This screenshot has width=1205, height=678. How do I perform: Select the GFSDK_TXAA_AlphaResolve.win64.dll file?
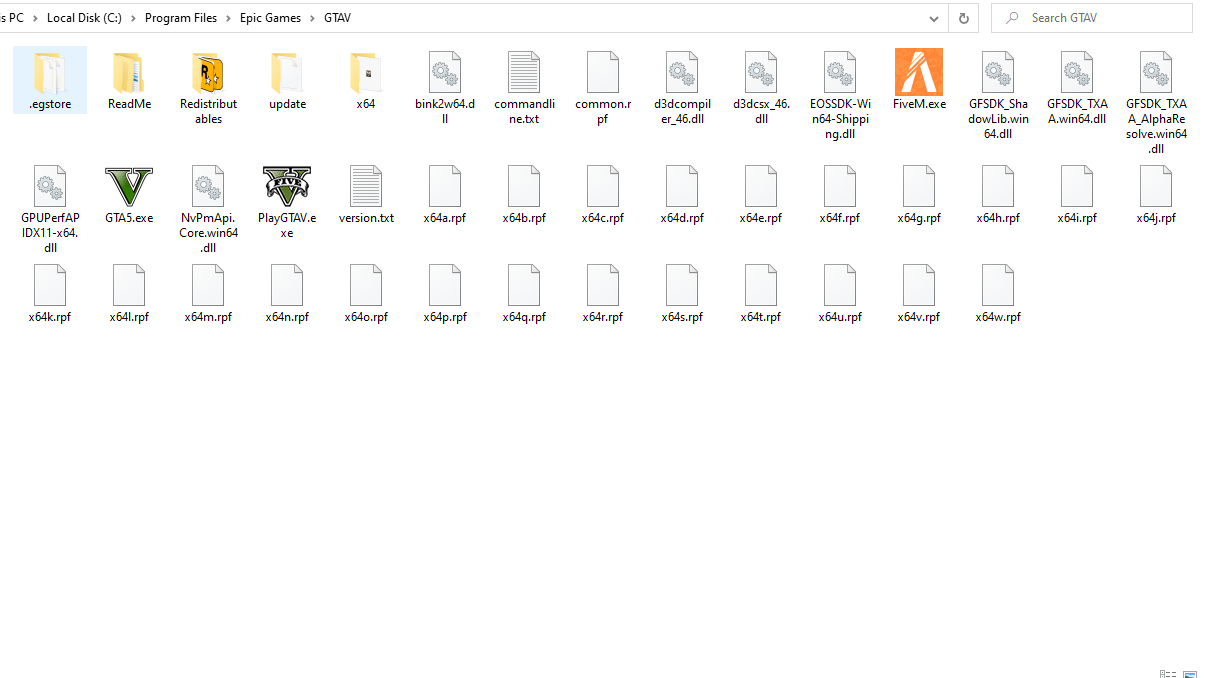point(1156,102)
